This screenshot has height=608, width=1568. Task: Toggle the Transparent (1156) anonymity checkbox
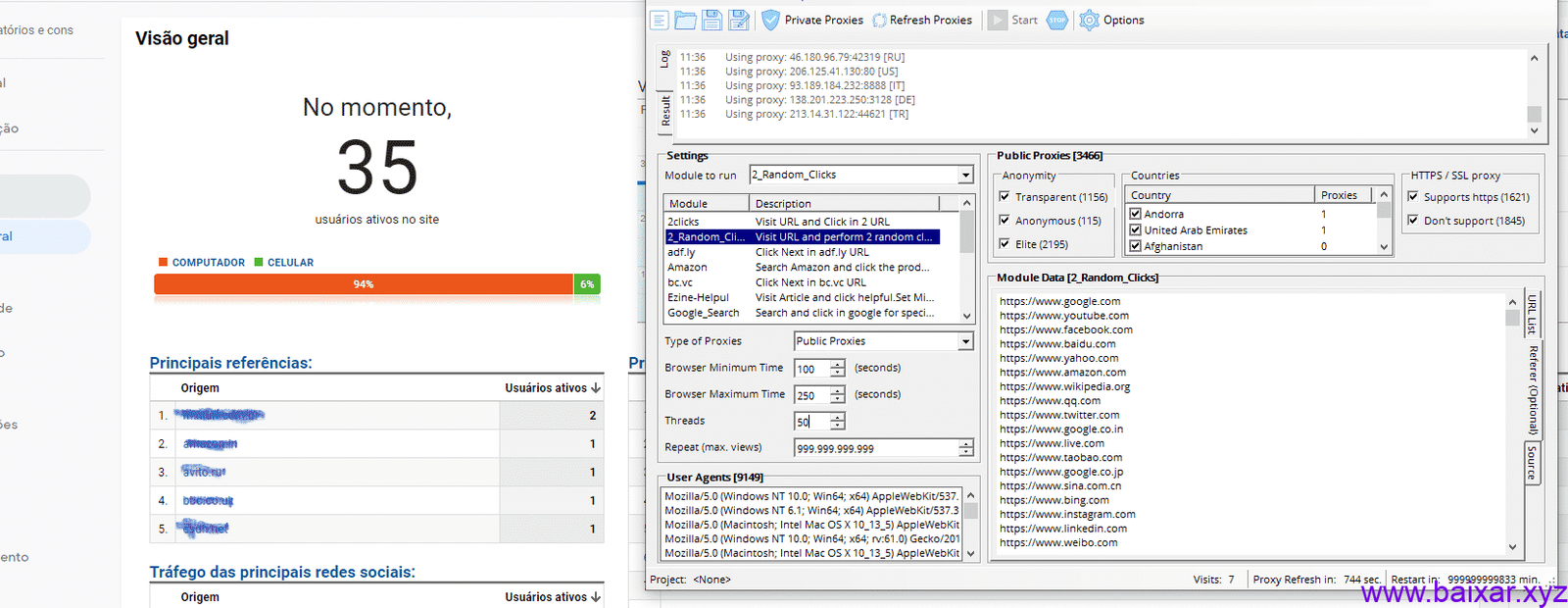pyautogui.click(x=1004, y=196)
